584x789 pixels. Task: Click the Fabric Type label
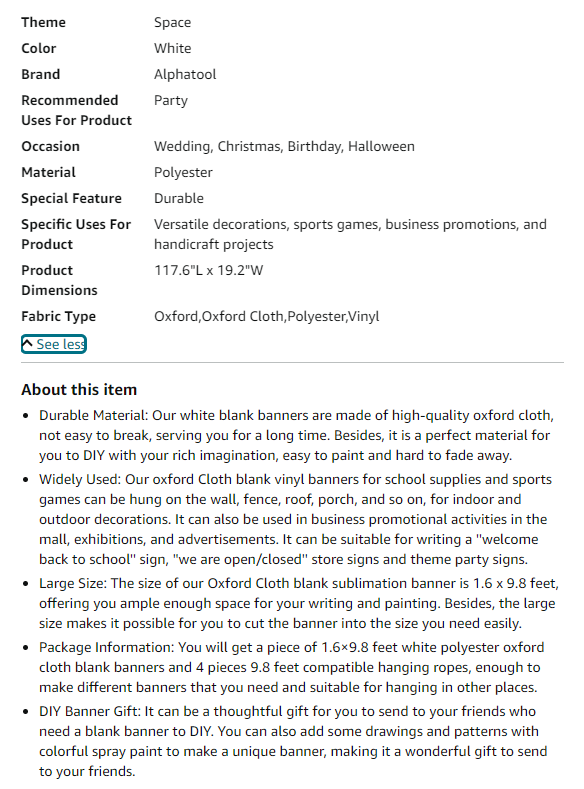point(58,317)
